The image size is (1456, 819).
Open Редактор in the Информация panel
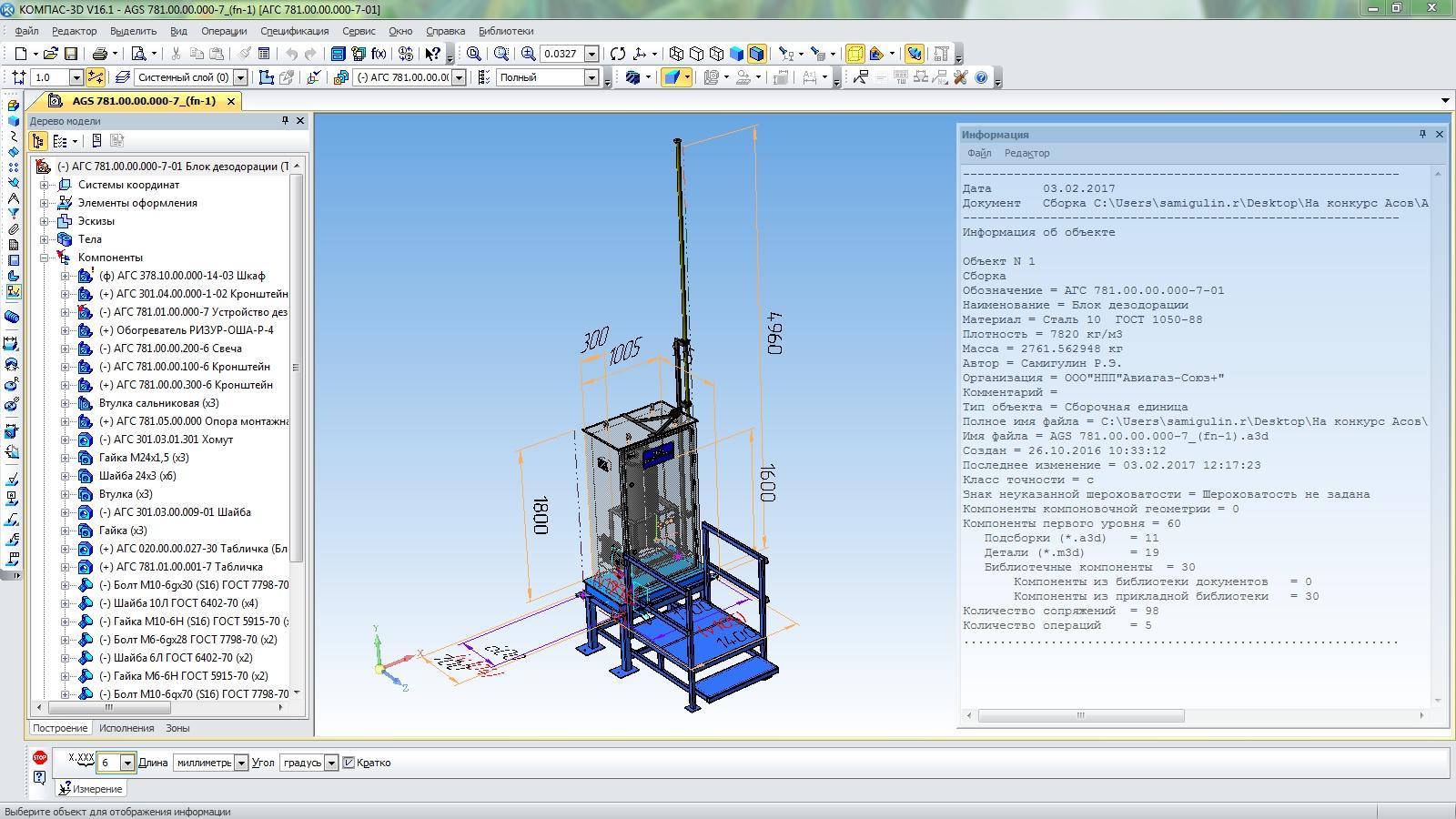[x=1026, y=153]
